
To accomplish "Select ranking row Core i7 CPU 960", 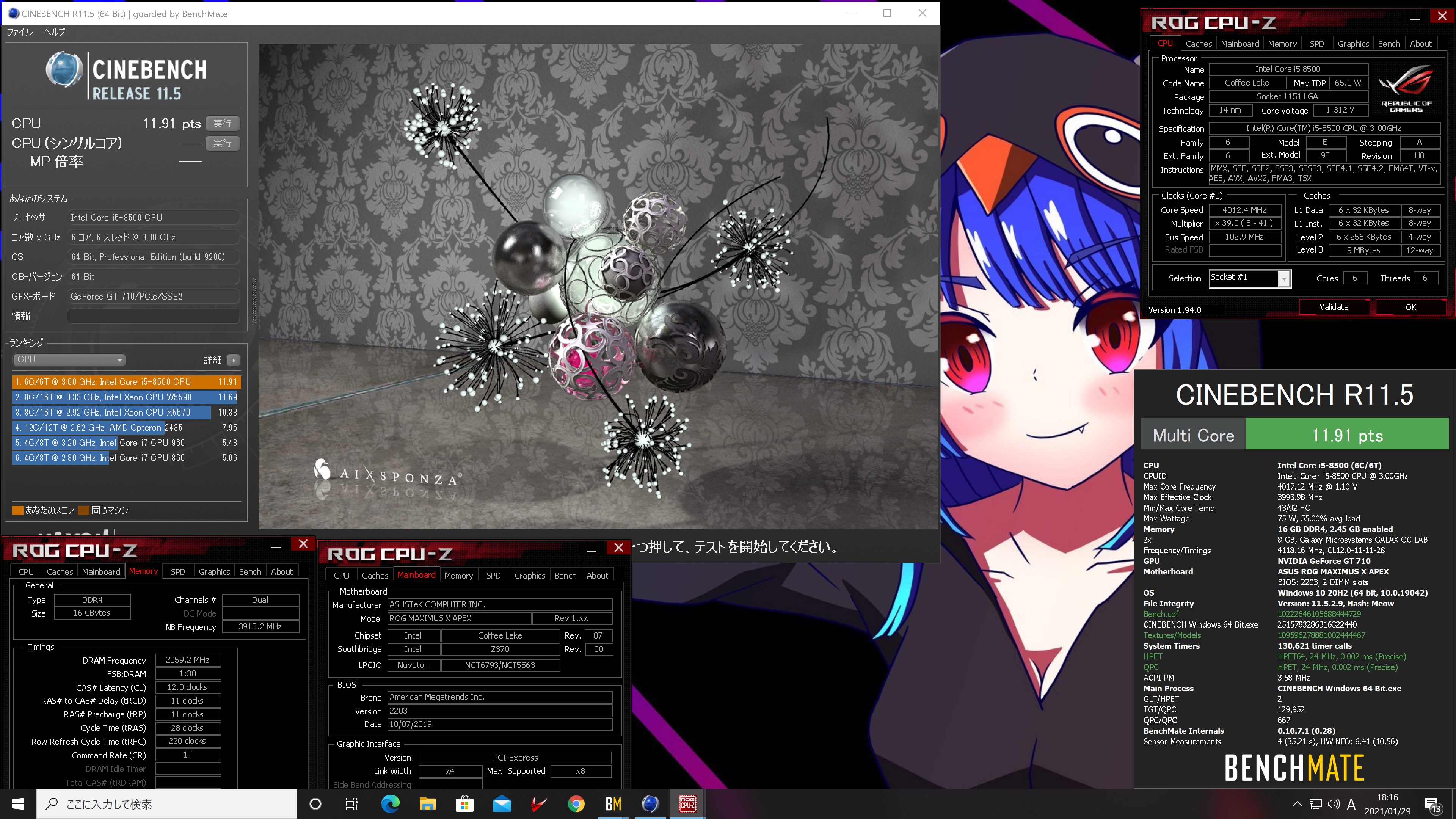I will click(x=127, y=442).
